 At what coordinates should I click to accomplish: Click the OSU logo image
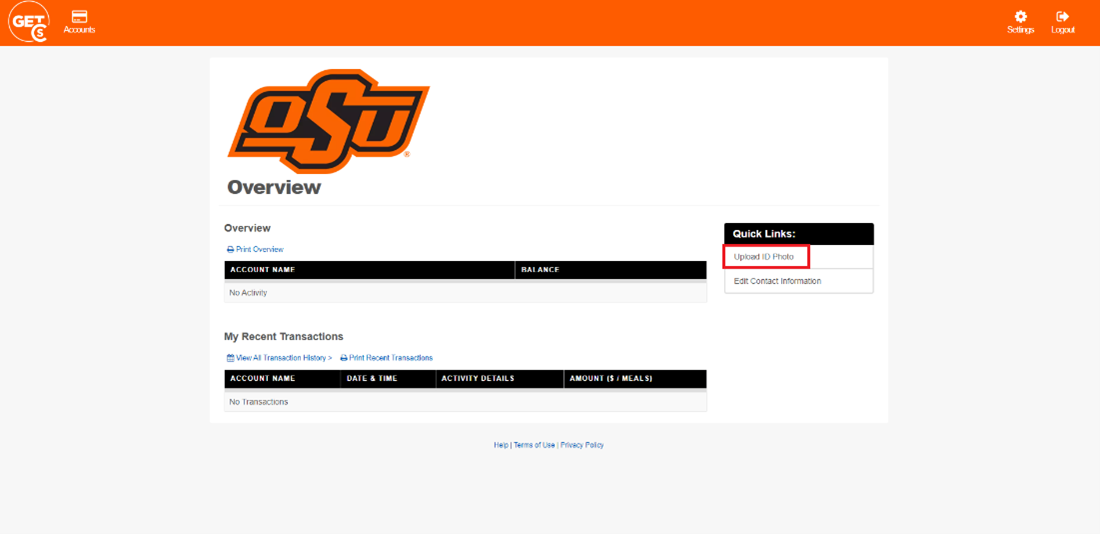tap(329, 114)
